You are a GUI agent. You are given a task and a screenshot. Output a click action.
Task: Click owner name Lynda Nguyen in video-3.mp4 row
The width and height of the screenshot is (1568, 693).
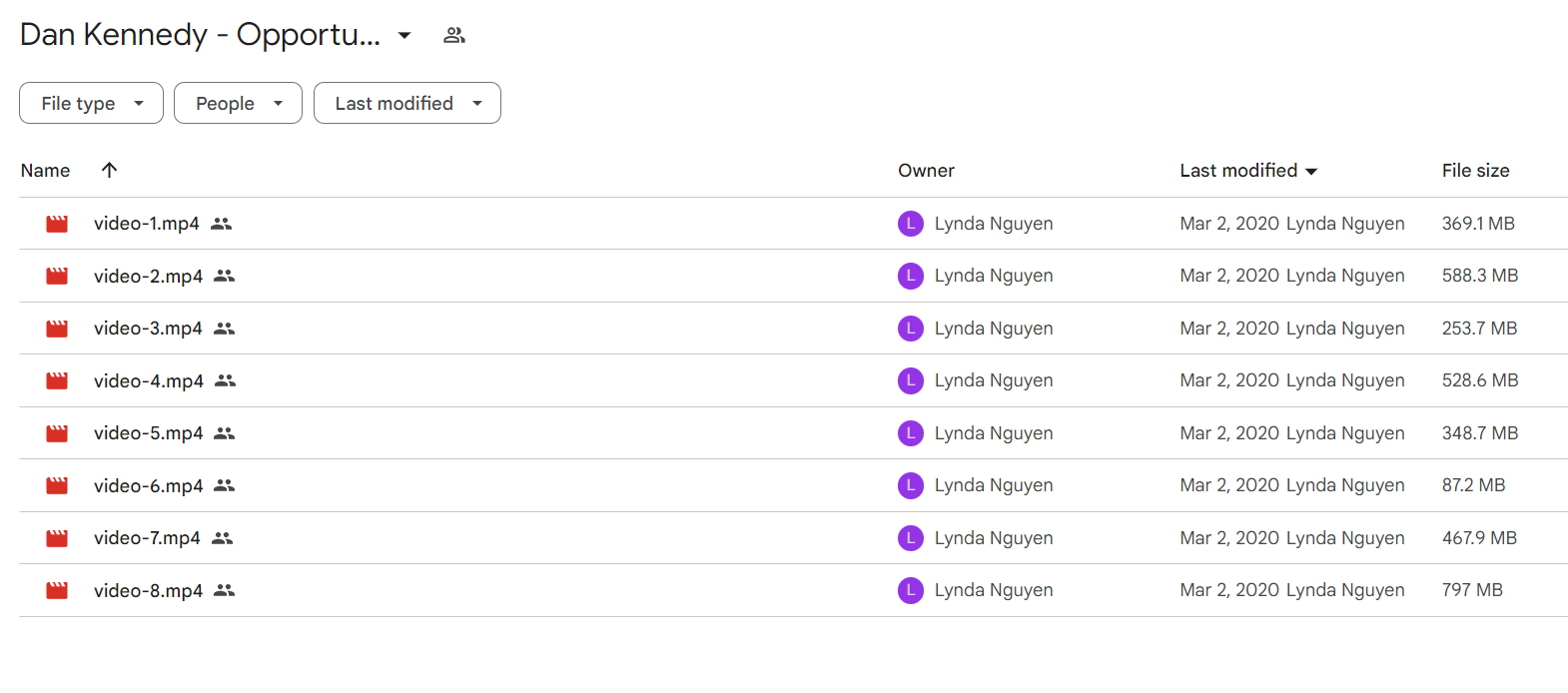tap(994, 329)
